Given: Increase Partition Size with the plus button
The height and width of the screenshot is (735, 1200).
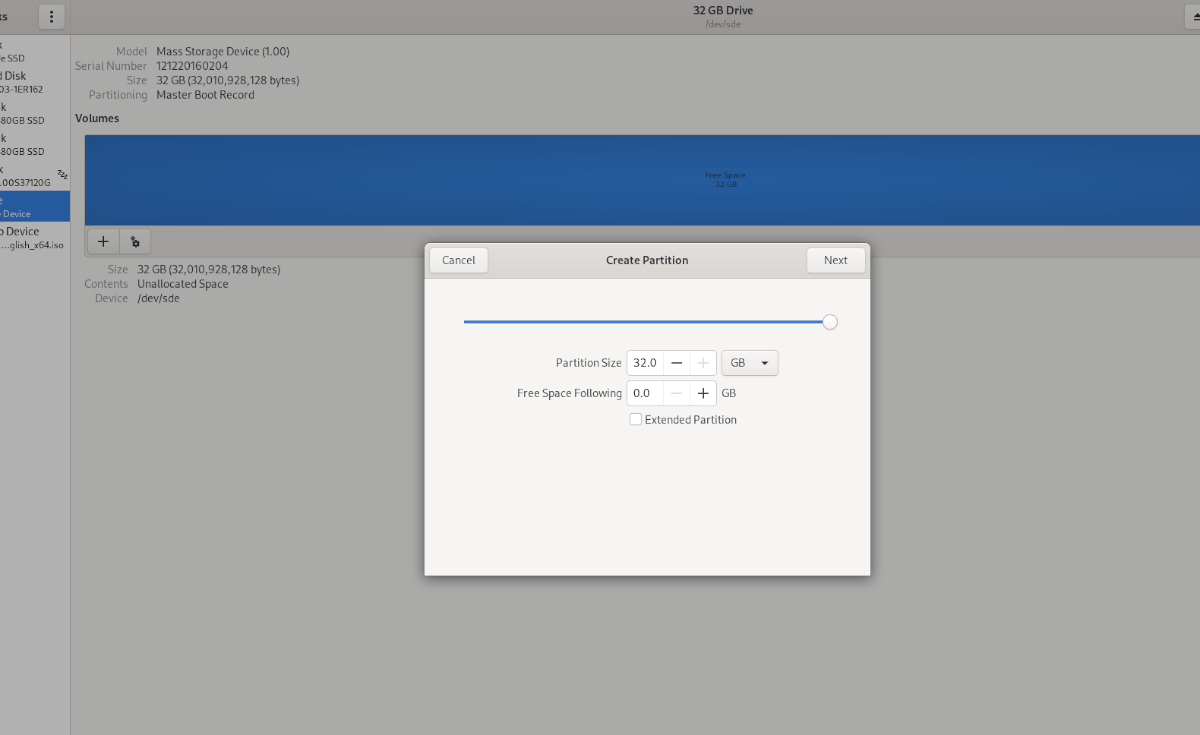Looking at the screenshot, I should tap(703, 363).
